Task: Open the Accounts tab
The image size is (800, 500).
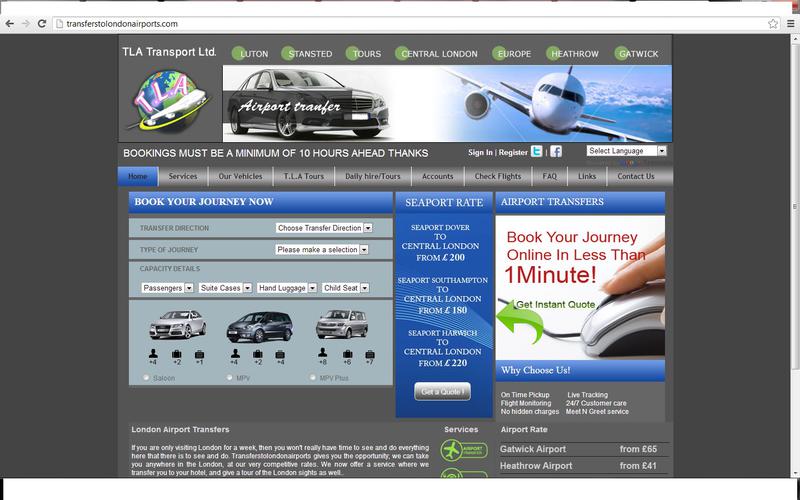Action: point(437,176)
